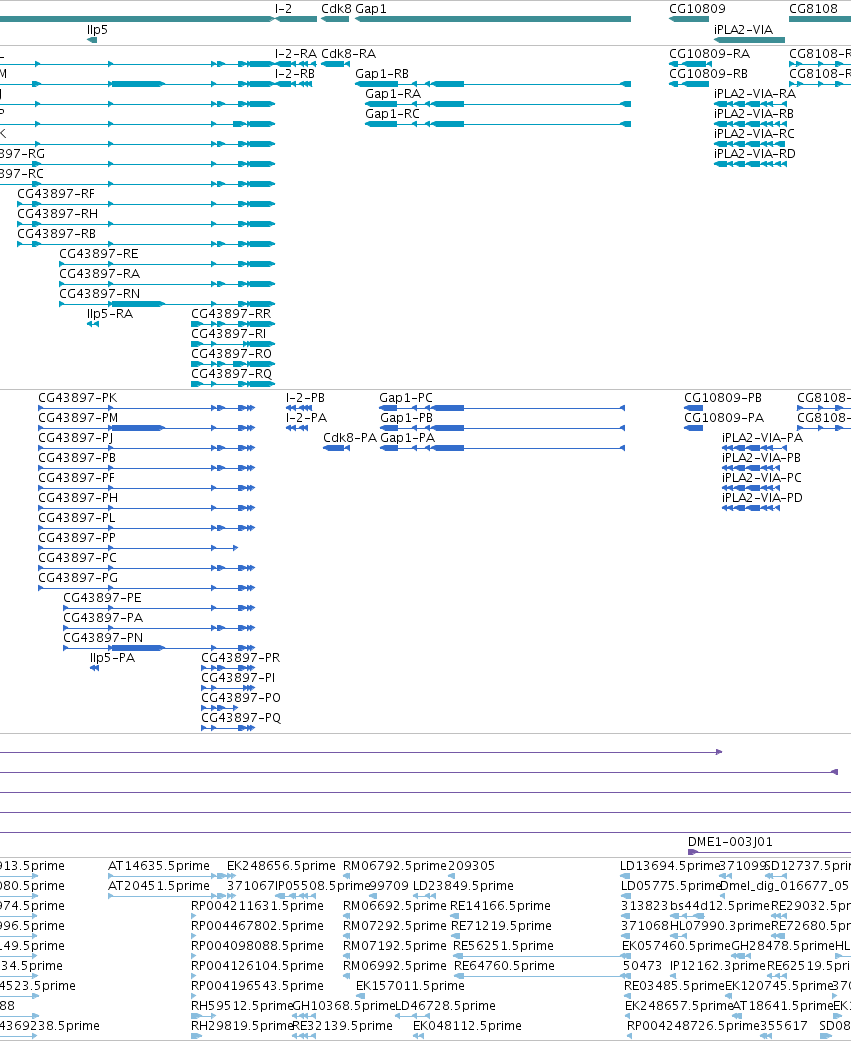Open the Gap1-RB transcript label

(x=382, y=74)
